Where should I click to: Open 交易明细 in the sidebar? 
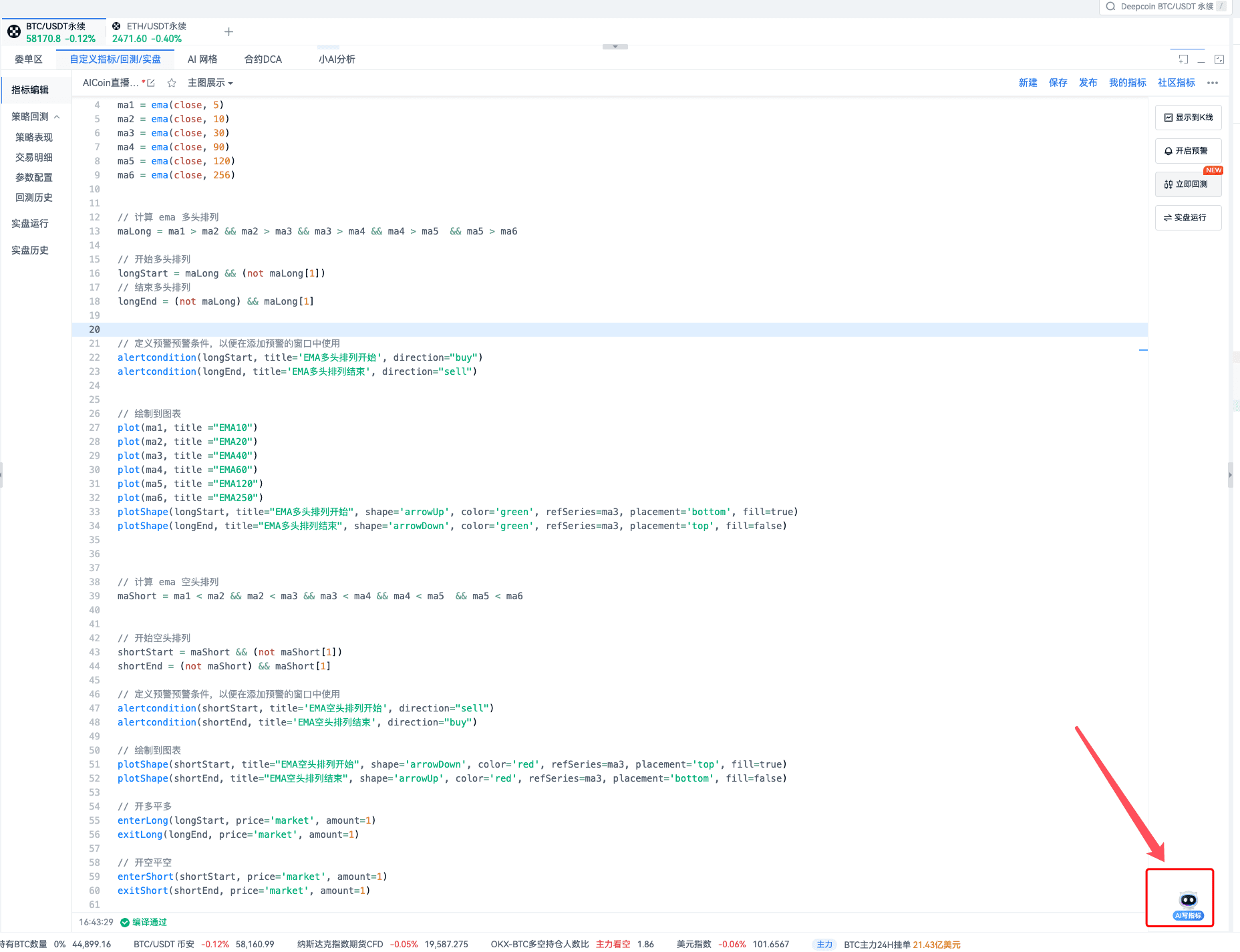coord(34,157)
